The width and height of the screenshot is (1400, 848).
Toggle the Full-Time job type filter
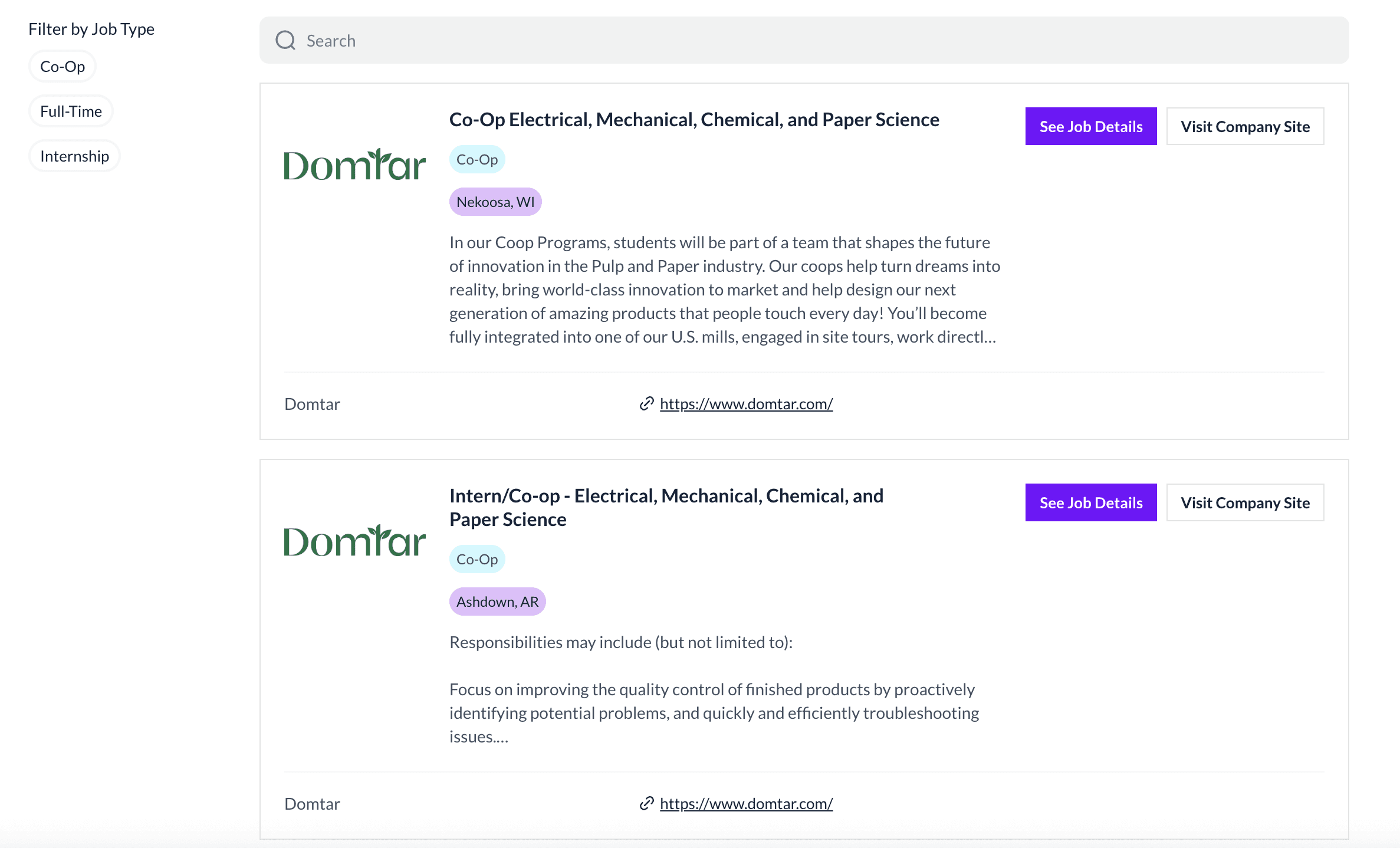coord(71,111)
